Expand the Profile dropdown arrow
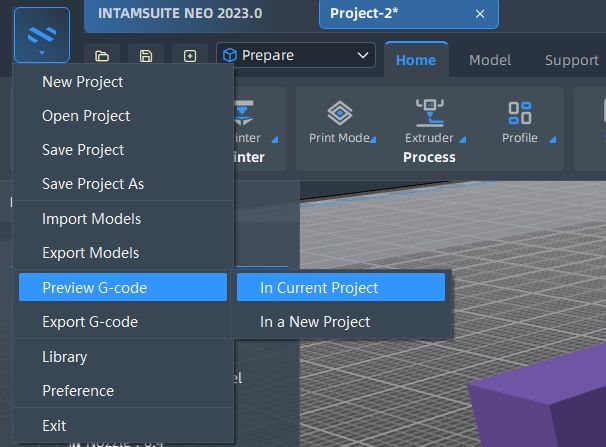This screenshot has width=606, height=447. click(x=553, y=140)
